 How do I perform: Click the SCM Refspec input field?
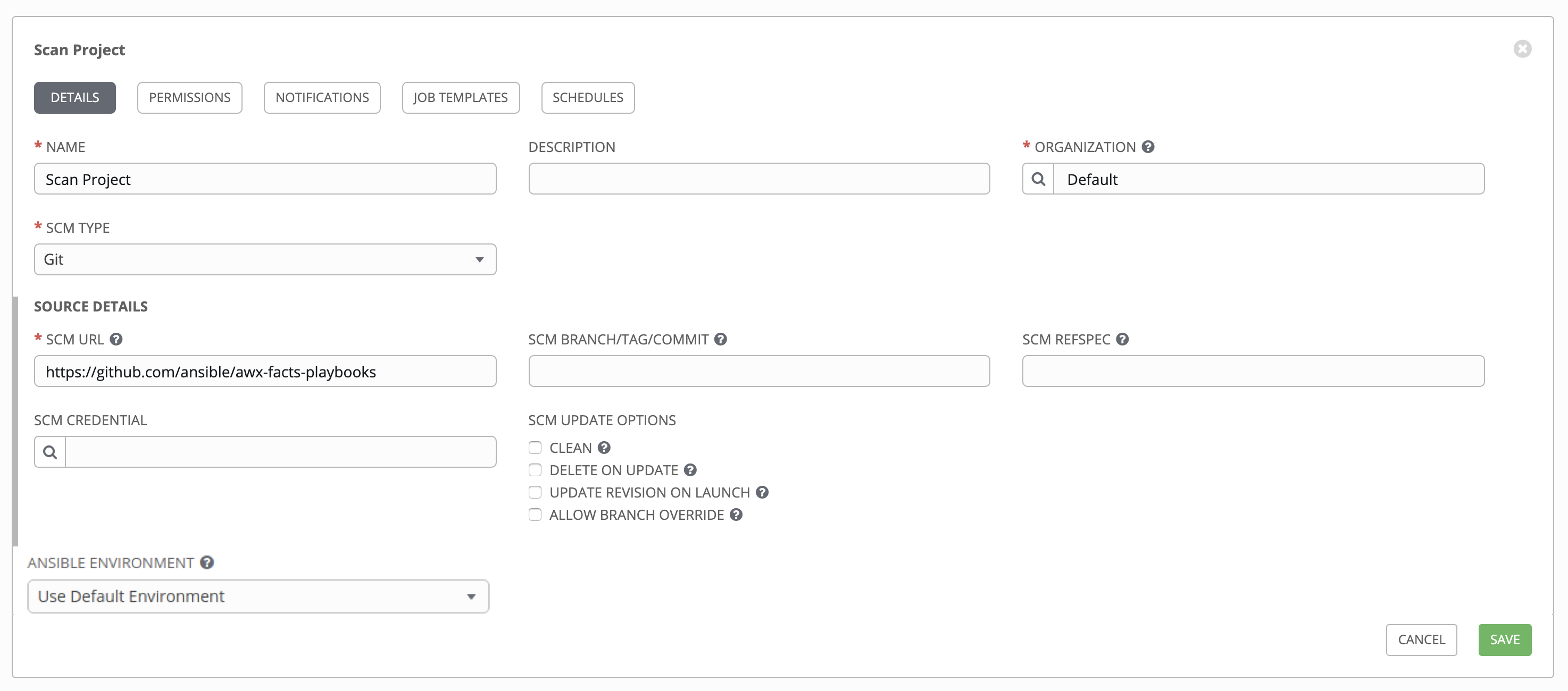[1253, 371]
